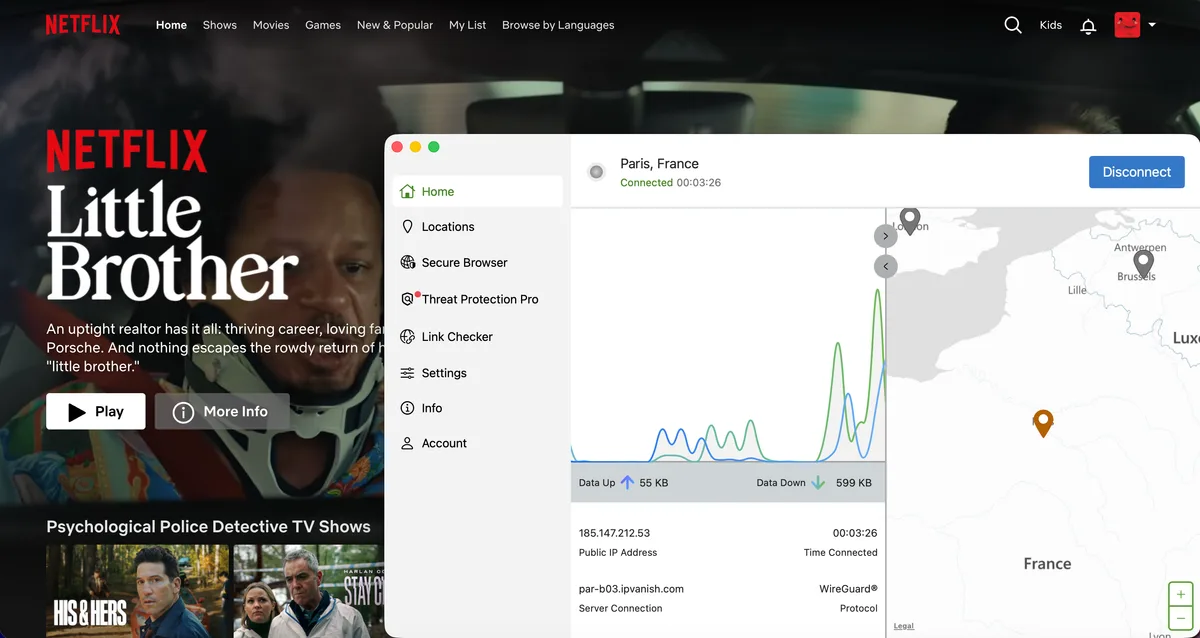
Task: Minimize the VPN window with yellow button
Action: click(x=416, y=147)
